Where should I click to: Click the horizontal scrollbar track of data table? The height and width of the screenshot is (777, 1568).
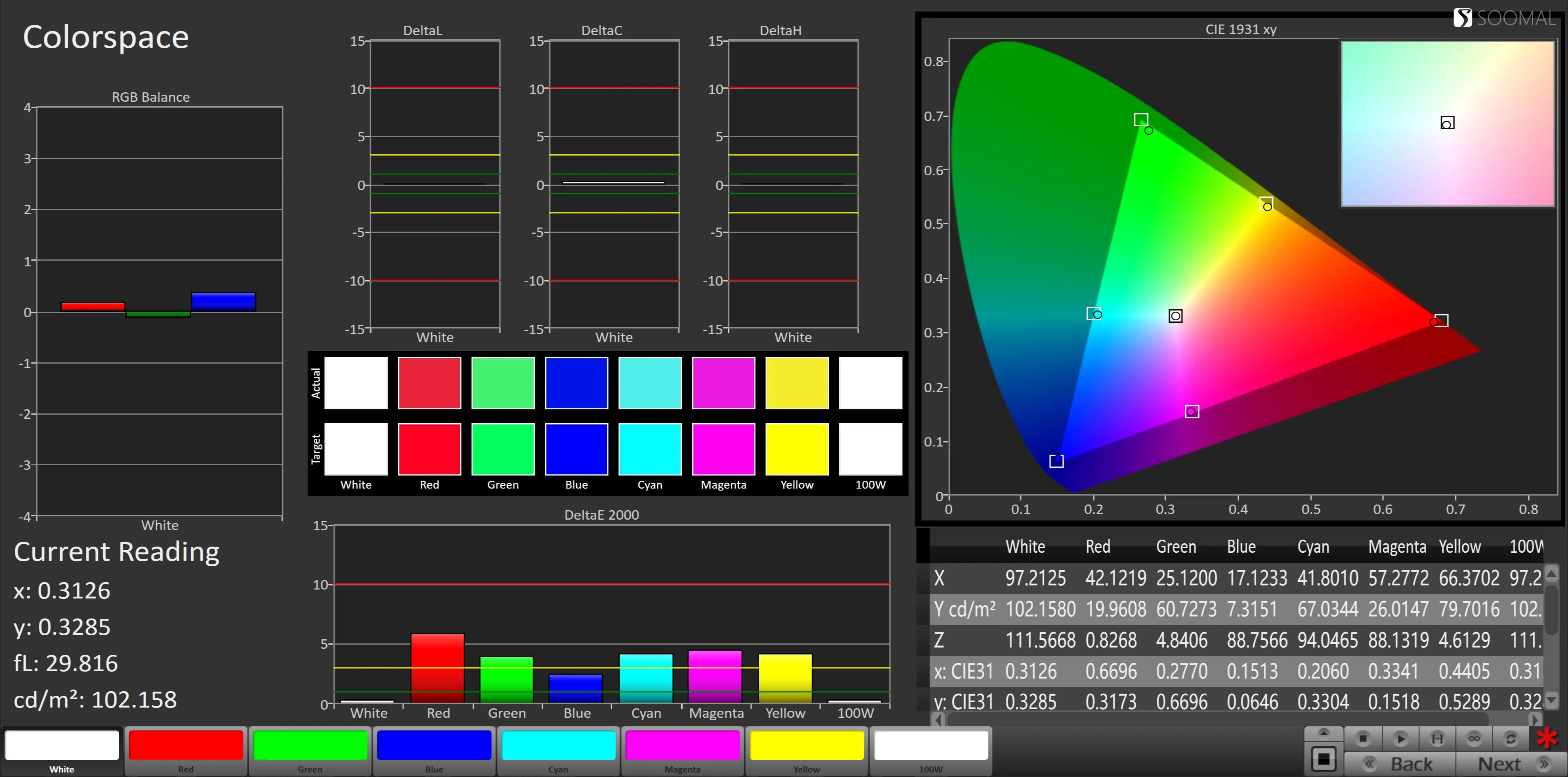coord(1236,720)
